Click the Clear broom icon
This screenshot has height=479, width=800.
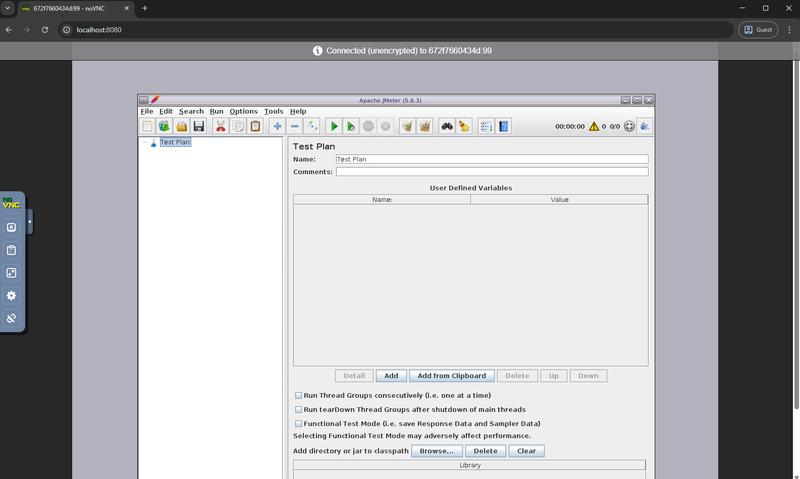coord(407,126)
